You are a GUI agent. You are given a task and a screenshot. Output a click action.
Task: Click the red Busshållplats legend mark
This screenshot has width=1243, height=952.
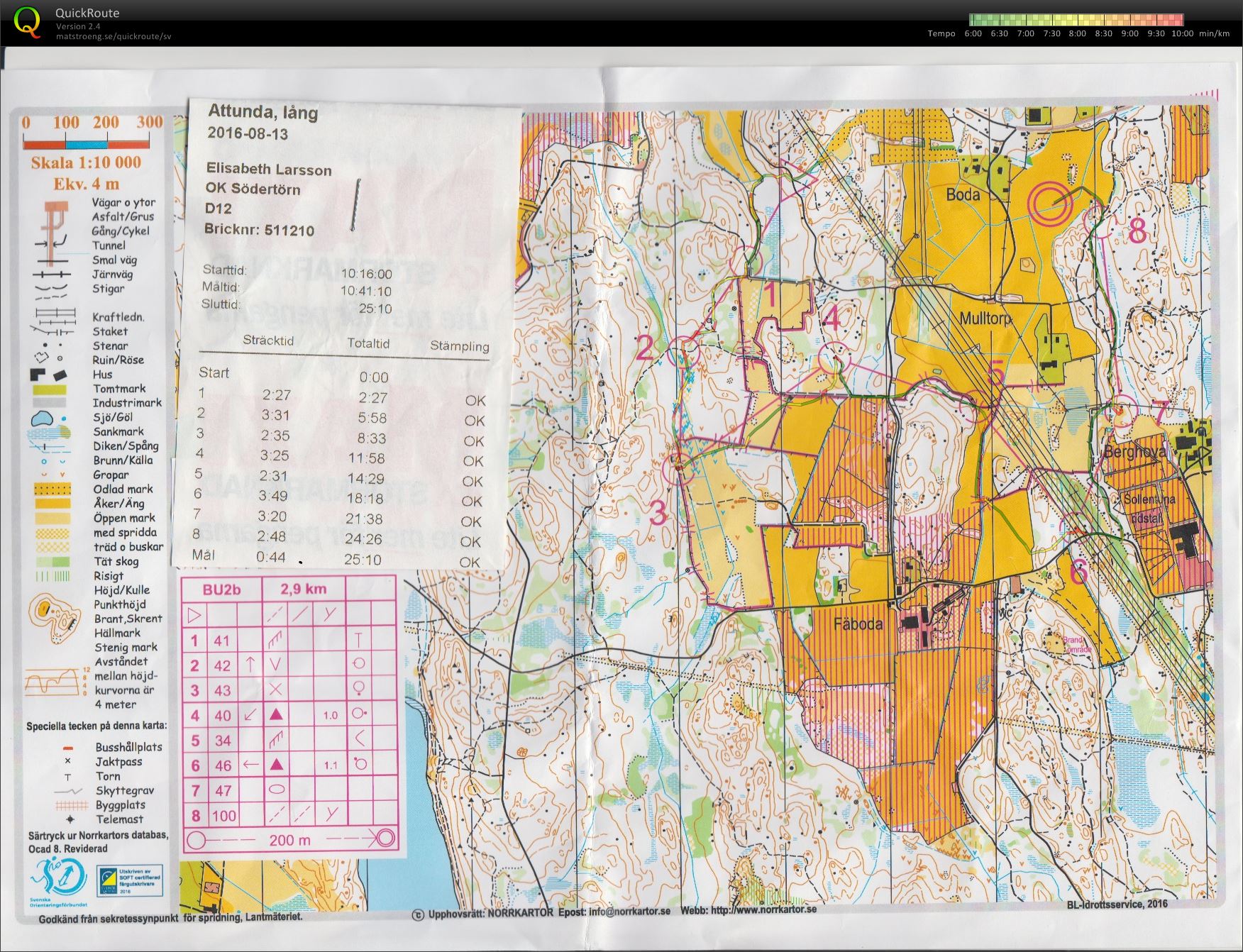click(x=68, y=748)
